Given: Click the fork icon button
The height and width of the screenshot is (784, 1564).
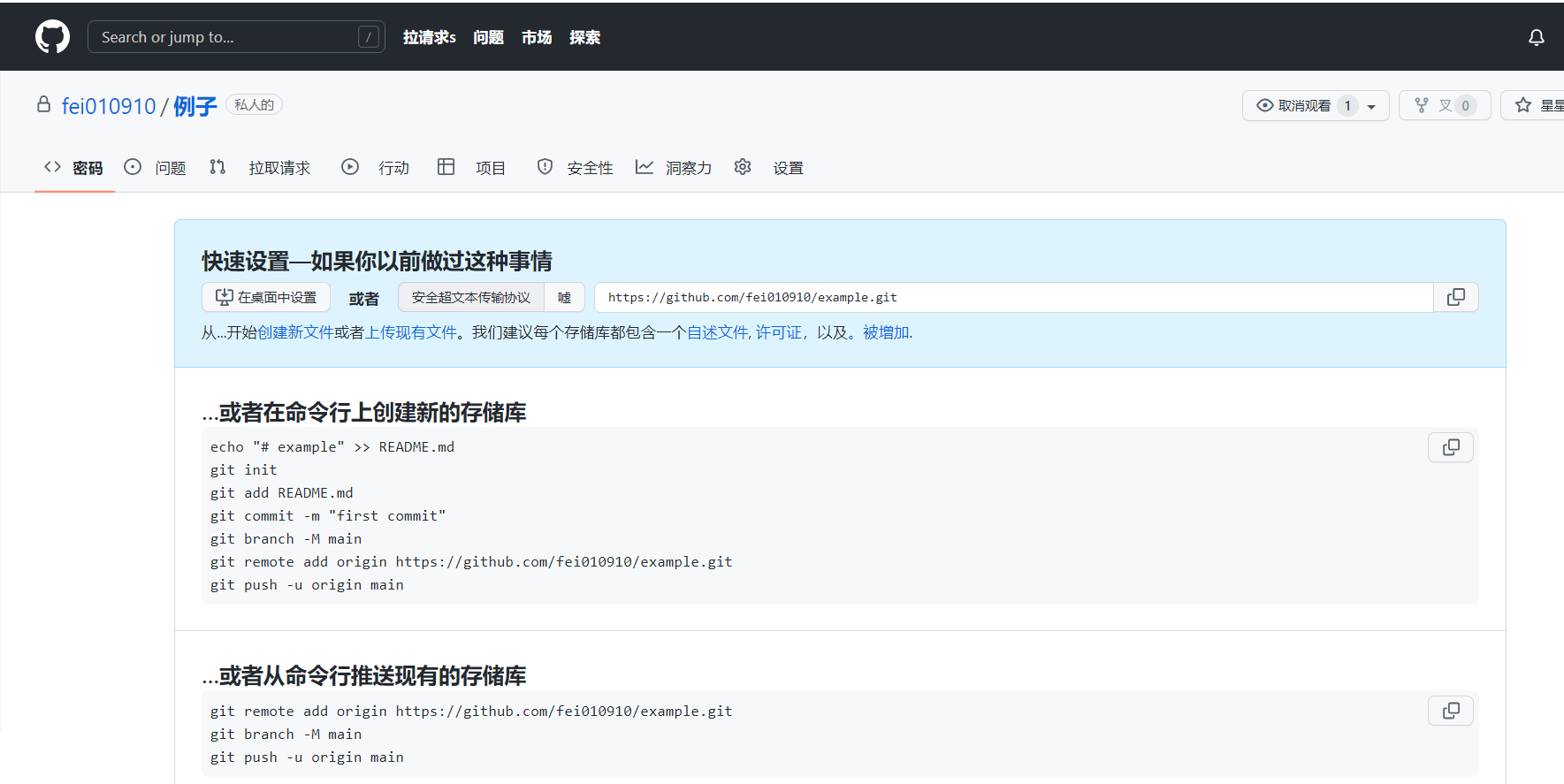Looking at the screenshot, I should (x=1422, y=105).
